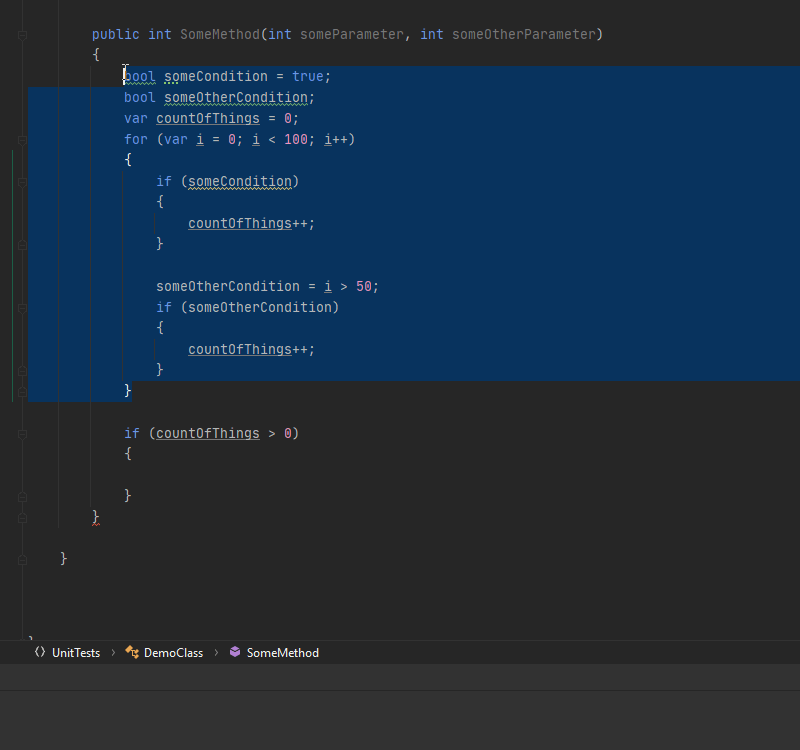Click the number 50 in the assignment
The width and height of the screenshot is (800, 750).
point(364,286)
